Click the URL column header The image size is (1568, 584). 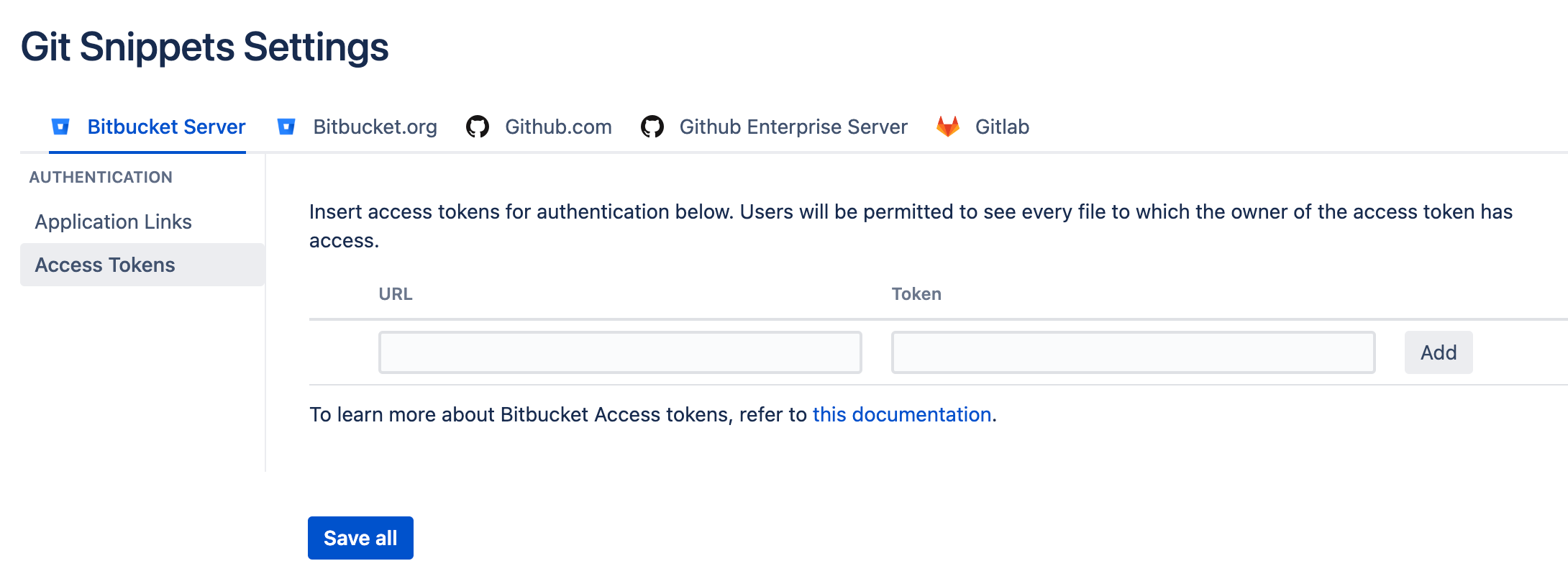coord(396,294)
